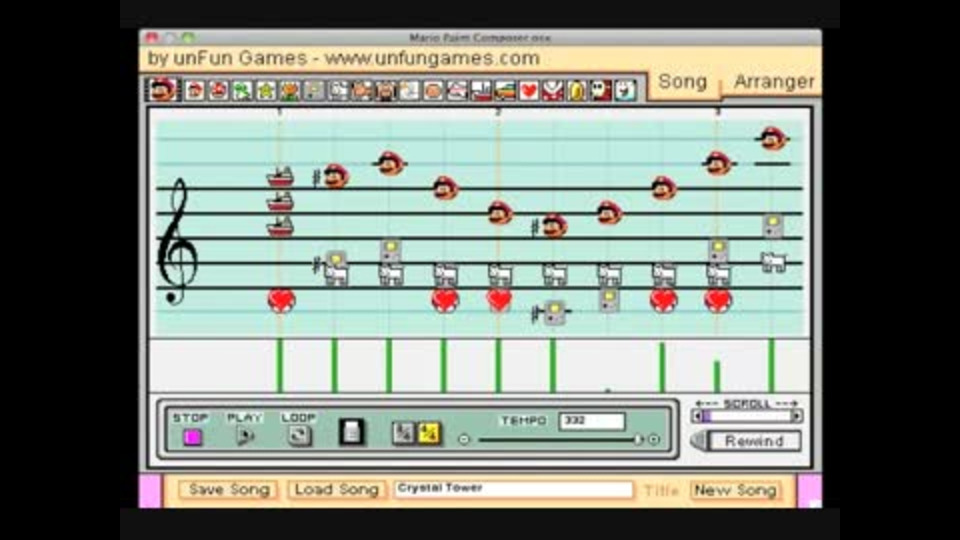The image size is (960, 540).
Task: Select the Pig instrument icon
Action: point(386,91)
